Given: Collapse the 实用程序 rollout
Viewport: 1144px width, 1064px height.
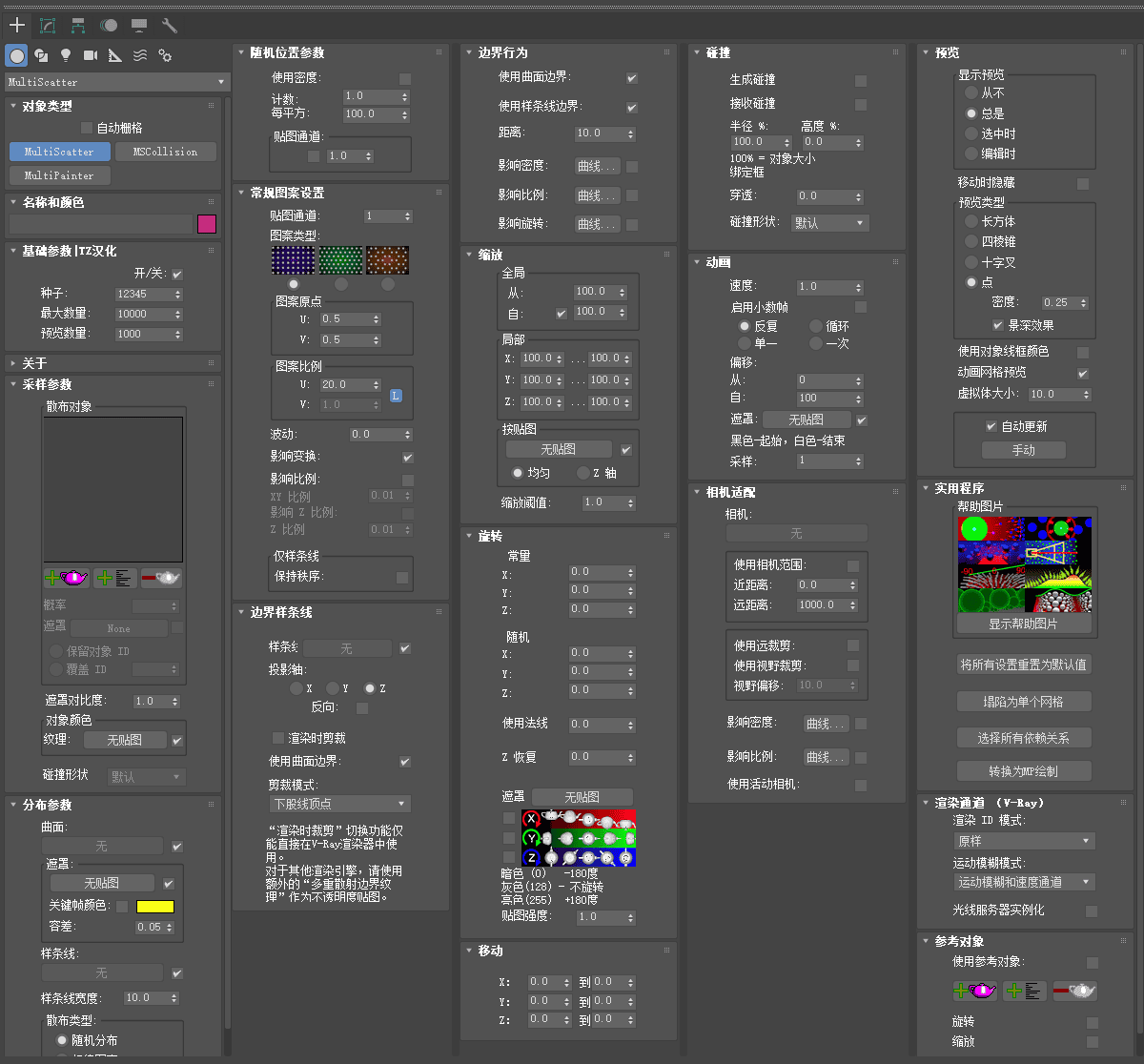Looking at the screenshot, I should coord(1025,488).
